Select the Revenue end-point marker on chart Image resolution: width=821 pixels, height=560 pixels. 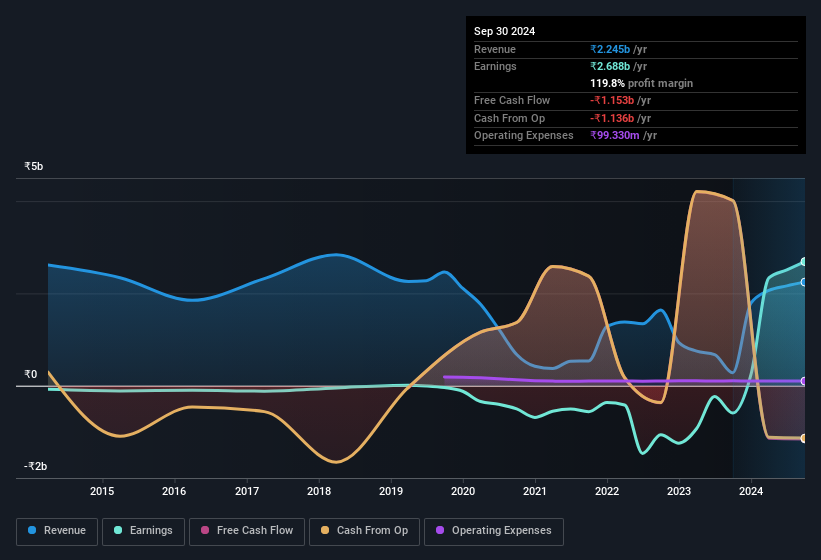(804, 282)
